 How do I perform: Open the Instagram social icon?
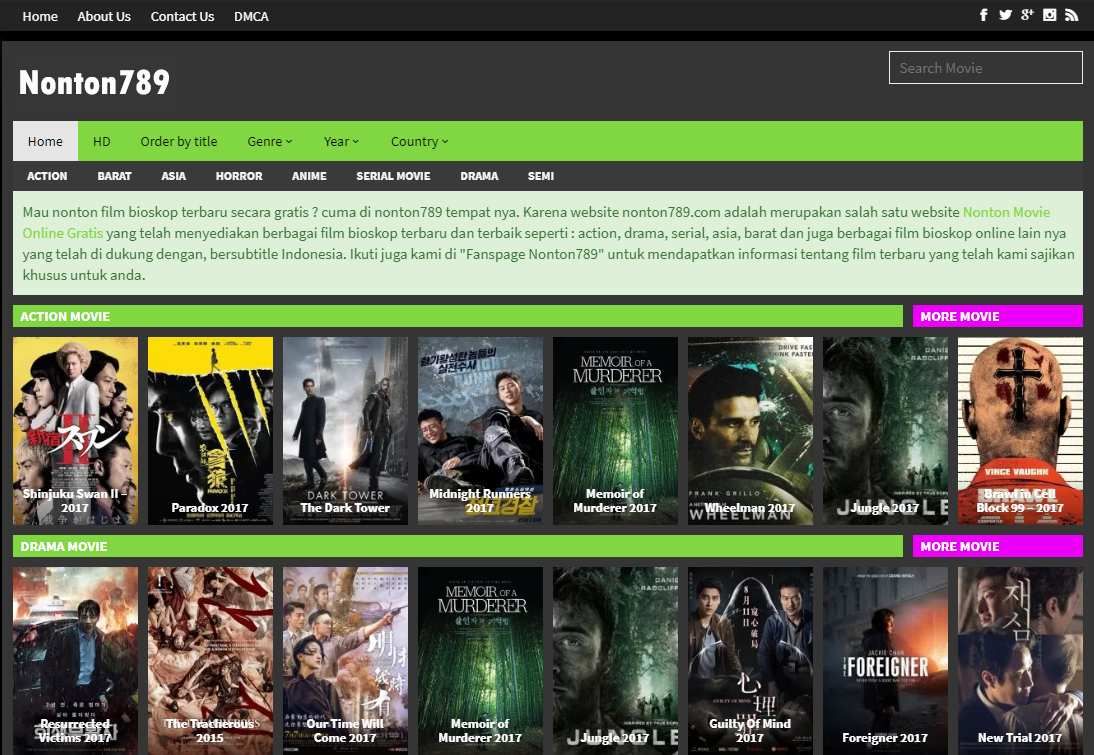click(1049, 15)
